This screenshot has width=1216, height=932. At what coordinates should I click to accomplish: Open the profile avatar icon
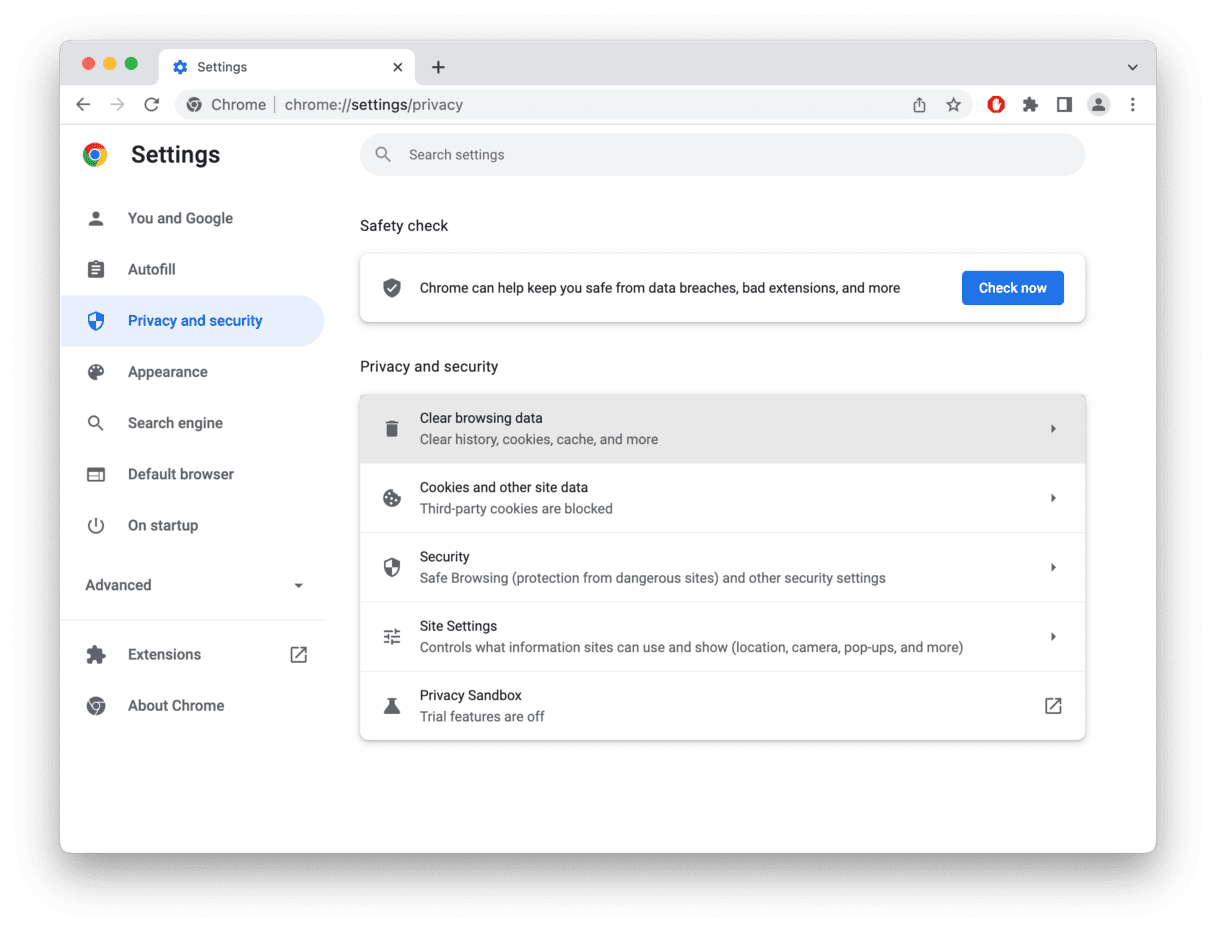point(1098,105)
